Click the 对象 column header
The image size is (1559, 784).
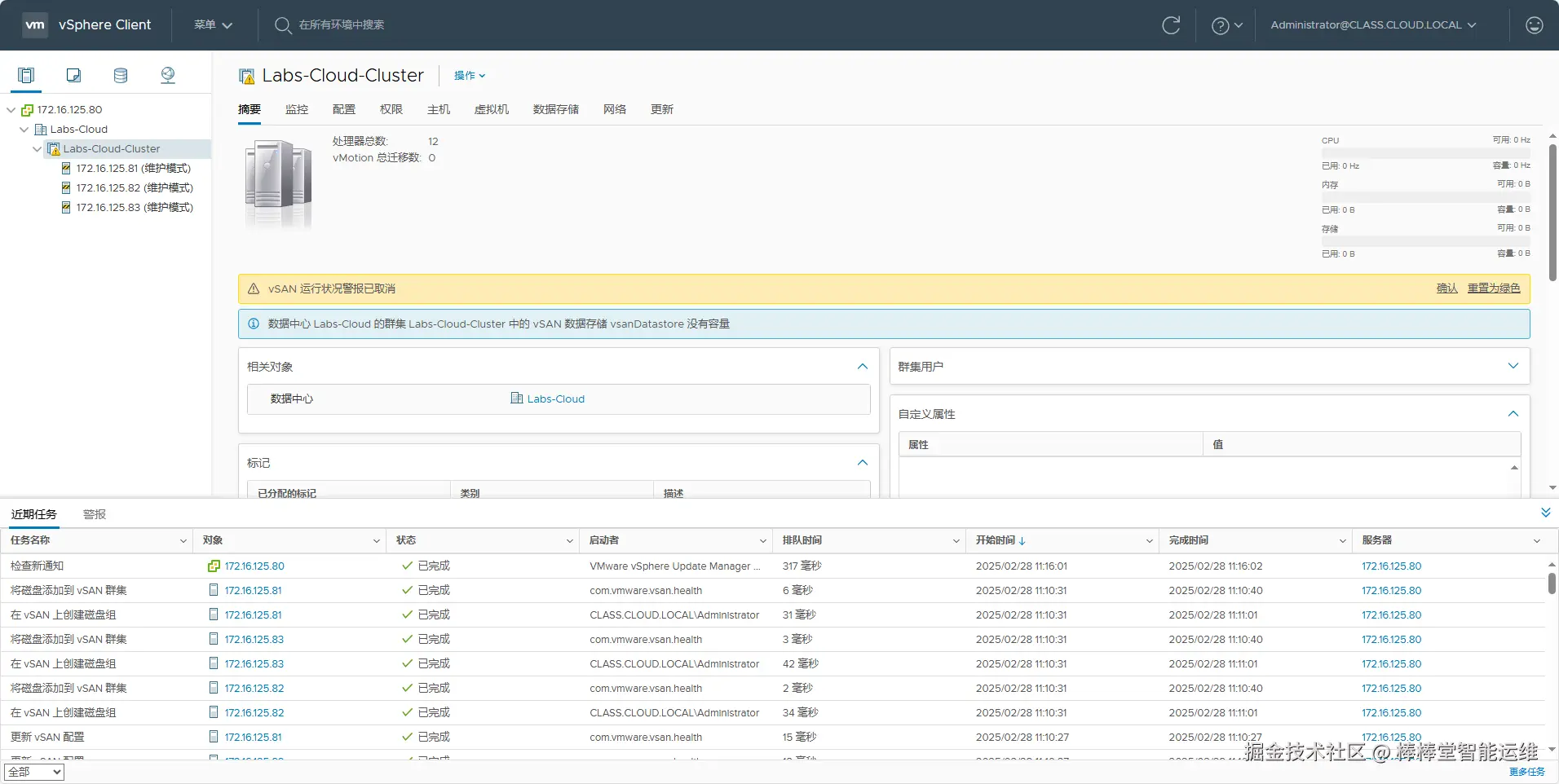point(213,540)
